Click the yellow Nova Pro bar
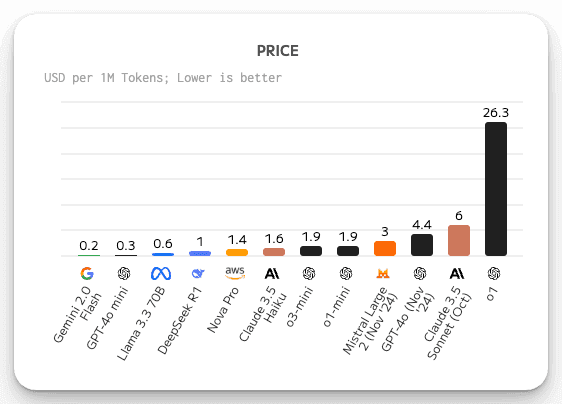The height and width of the screenshot is (404, 562). pyautogui.click(x=237, y=252)
